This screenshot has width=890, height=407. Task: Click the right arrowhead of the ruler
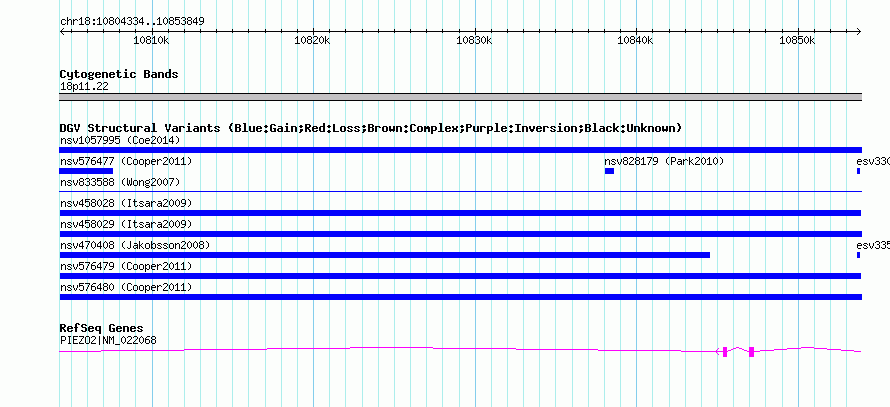click(x=859, y=31)
